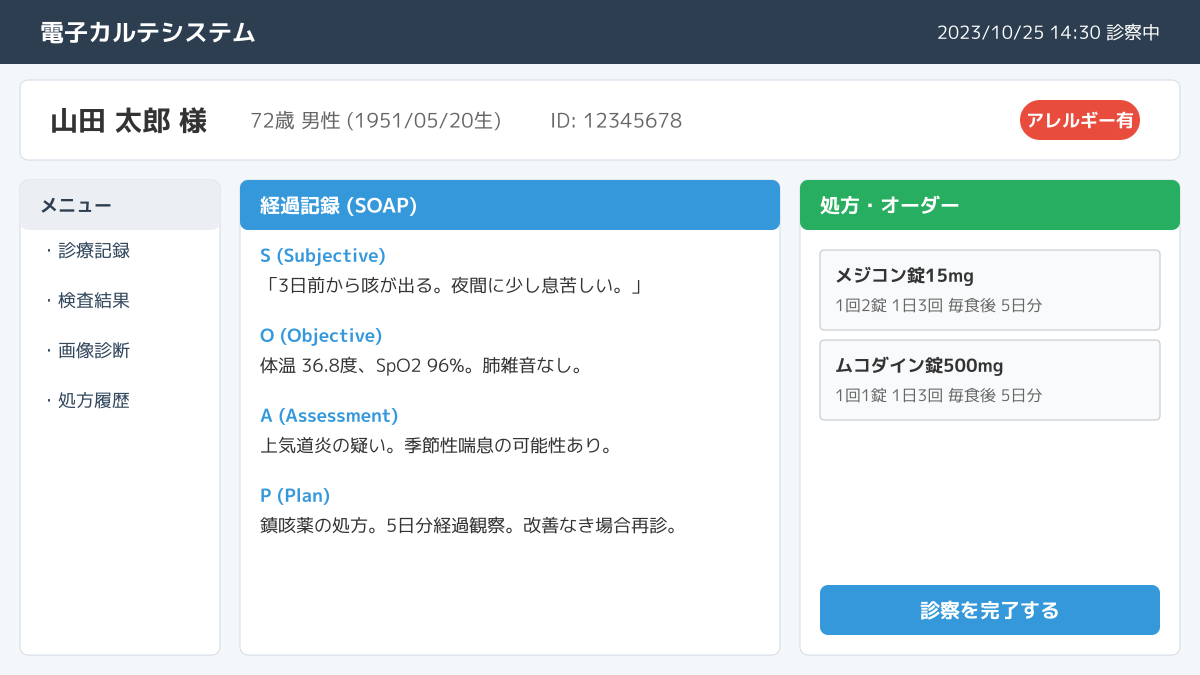Select the patient ID 12345678
The width and height of the screenshot is (1200, 675).
point(613,121)
